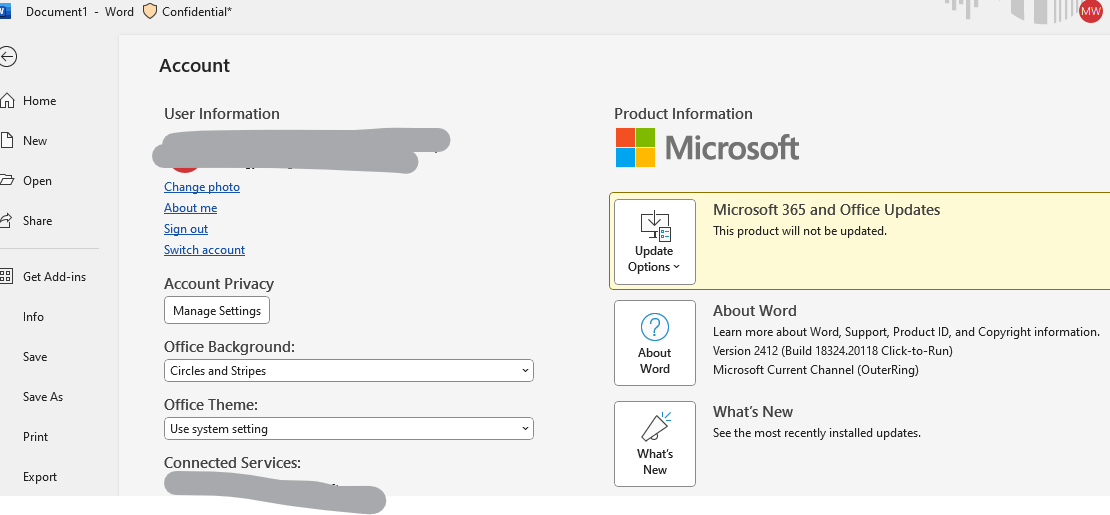Click the Manage Settings button
The height and width of the screenshot is (515, 1110).
pyautogui.click(x=217, y=310)
